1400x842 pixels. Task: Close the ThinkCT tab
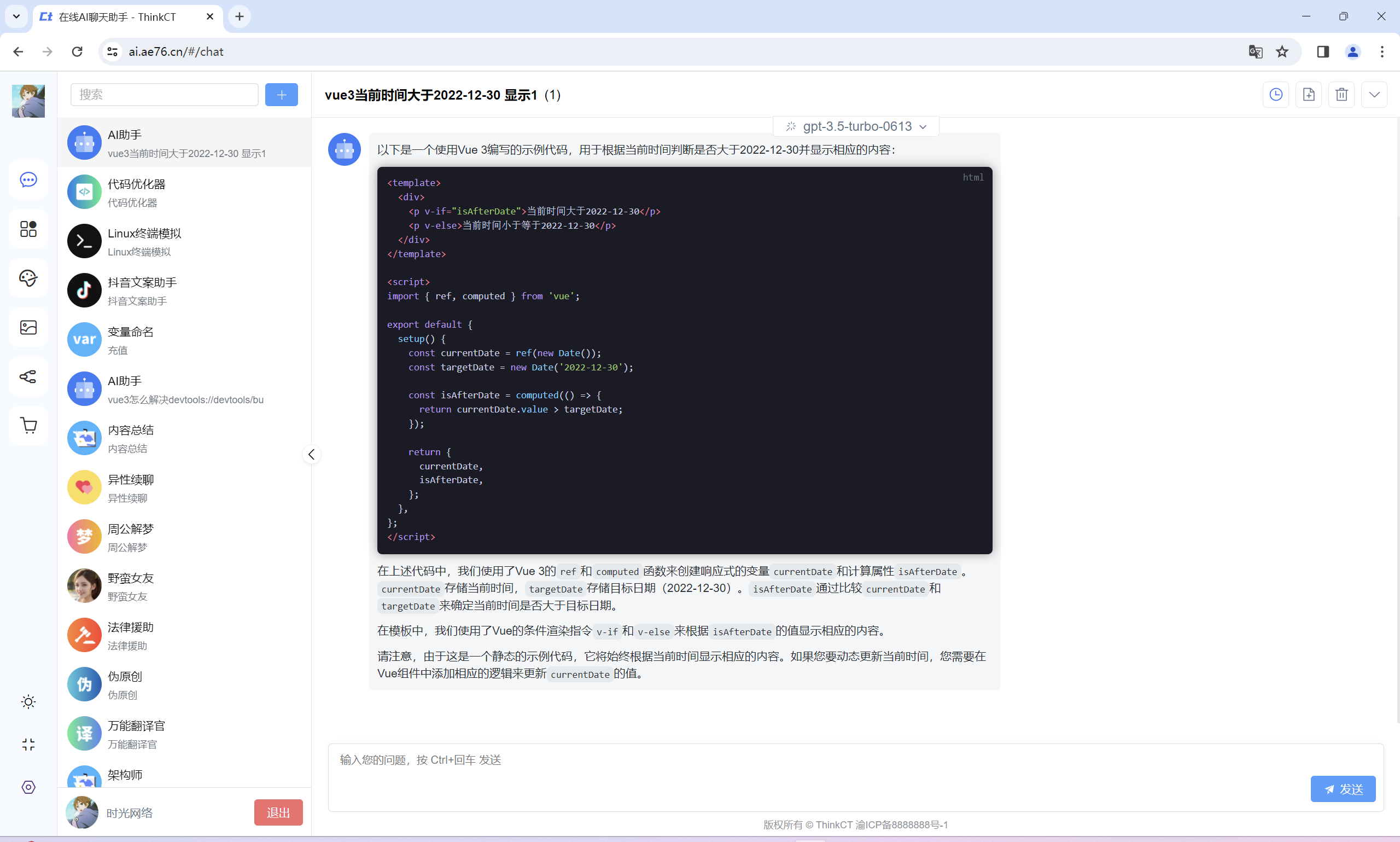click(x=210, y=16)
